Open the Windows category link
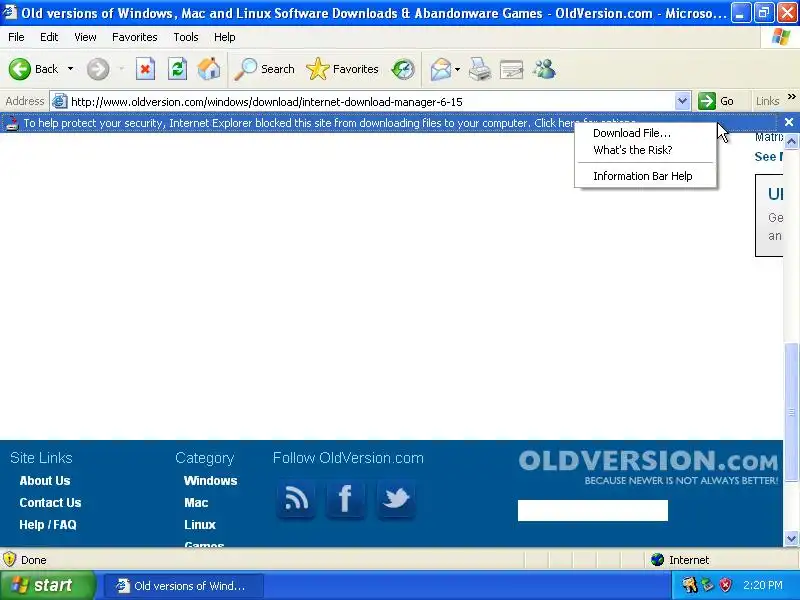 (x=210, y=481)
